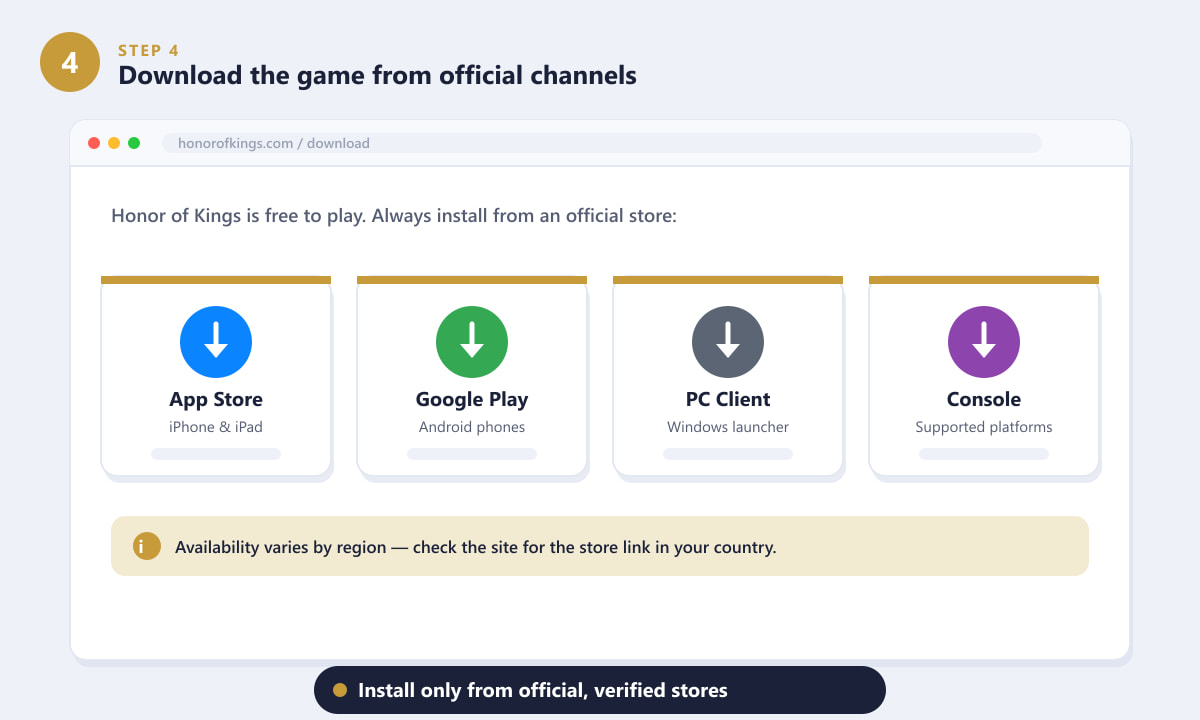Click the 'Availability varies by region' notice text
Viewport: 1200px width, 720px height.
[x=476, y=547]
